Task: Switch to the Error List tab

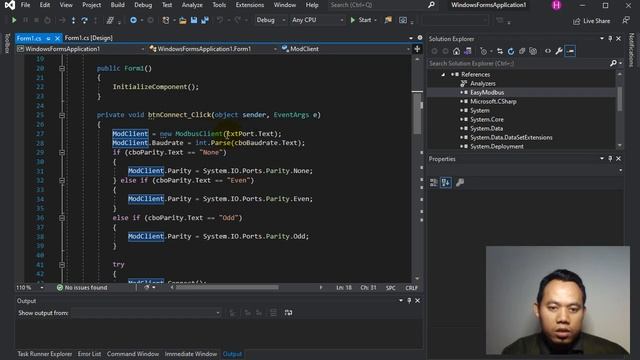Action: (x=89, y=354)
